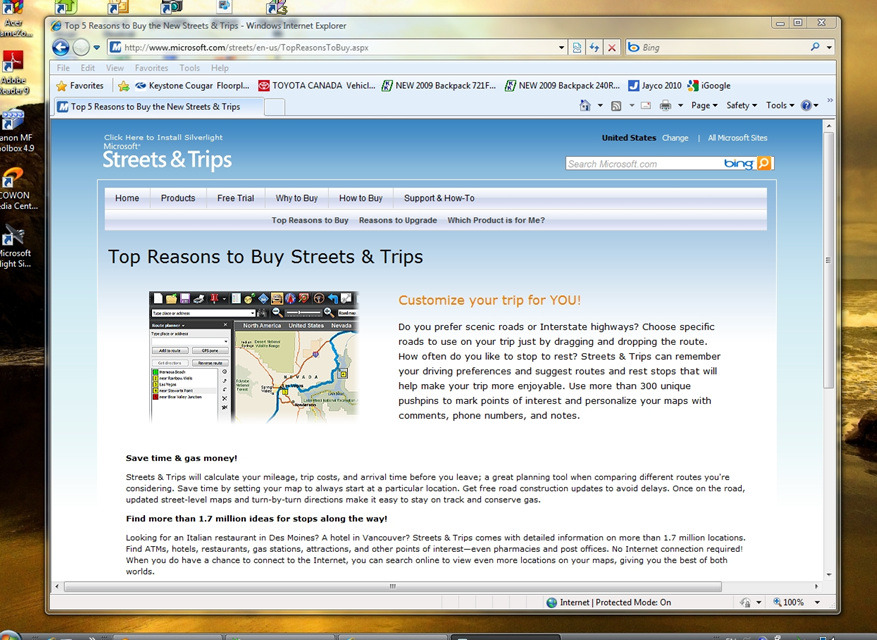Expand the Print dropdown arrow
Screen dimensions: 877x640
680,105
